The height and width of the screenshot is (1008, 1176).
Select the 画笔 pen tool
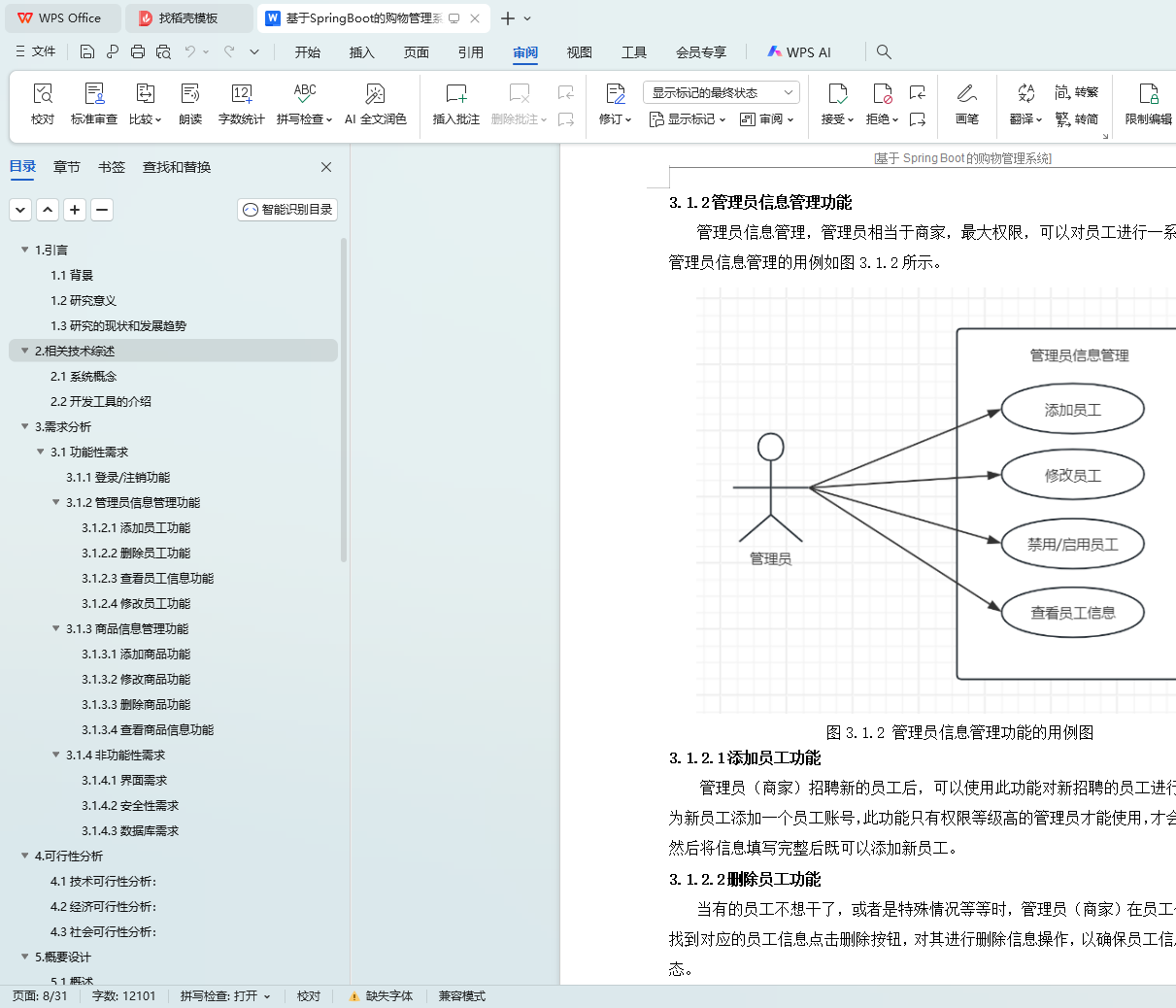click(x=967, y=104)
